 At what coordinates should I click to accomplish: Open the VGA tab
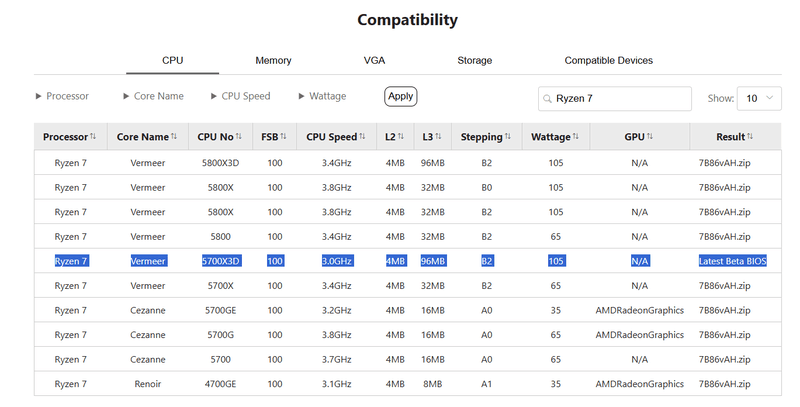point(374,60)
